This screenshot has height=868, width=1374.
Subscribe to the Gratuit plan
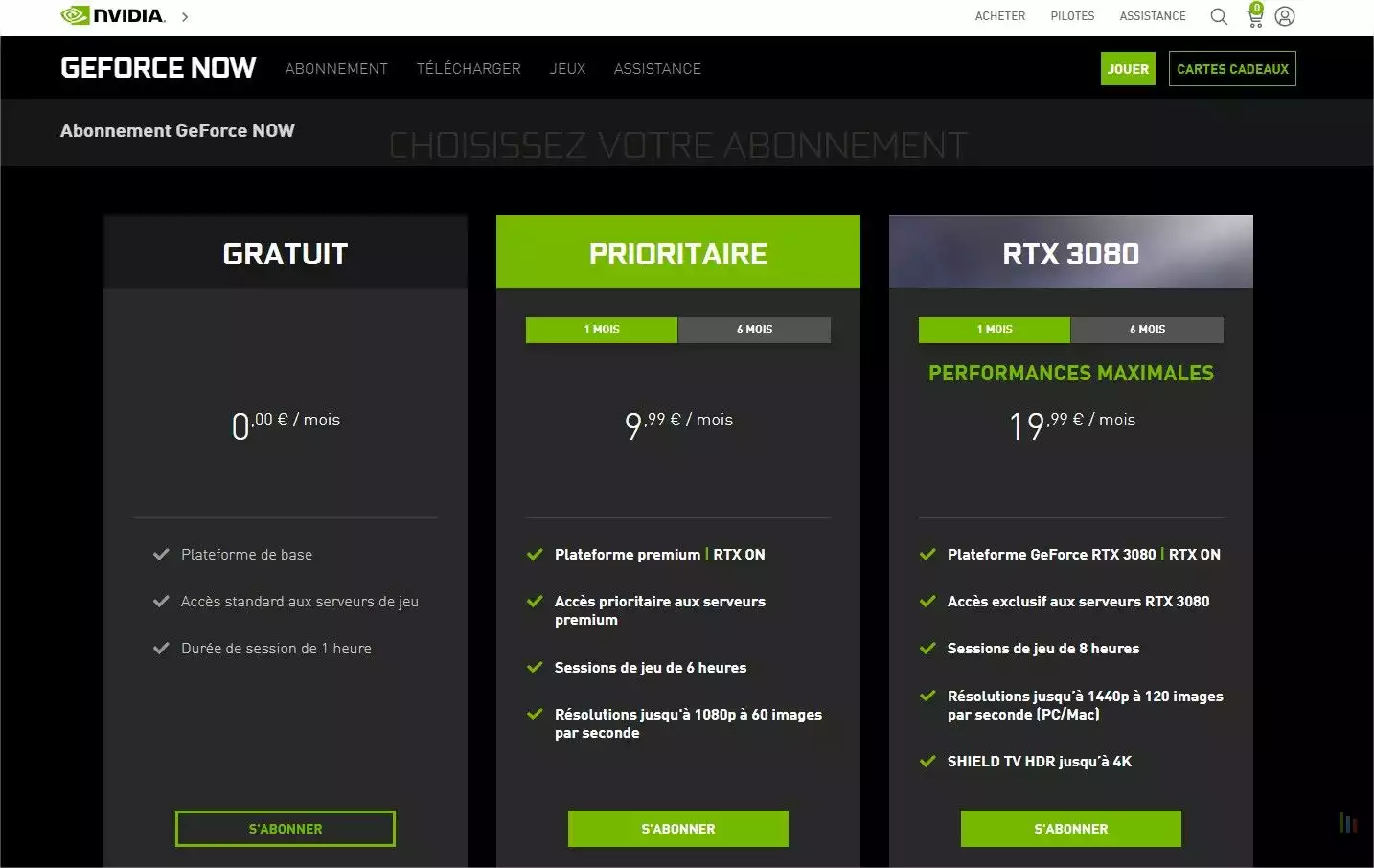point(286,829)
